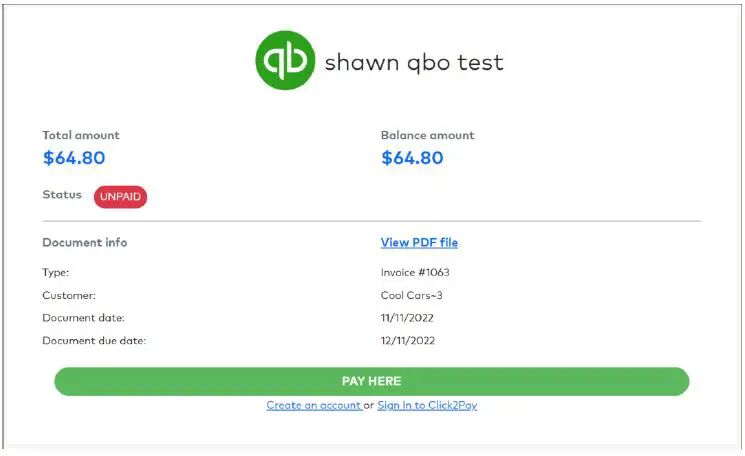Click the Balance amount label
This screenshot has width=745, height=456.
[x=428, y=135]
